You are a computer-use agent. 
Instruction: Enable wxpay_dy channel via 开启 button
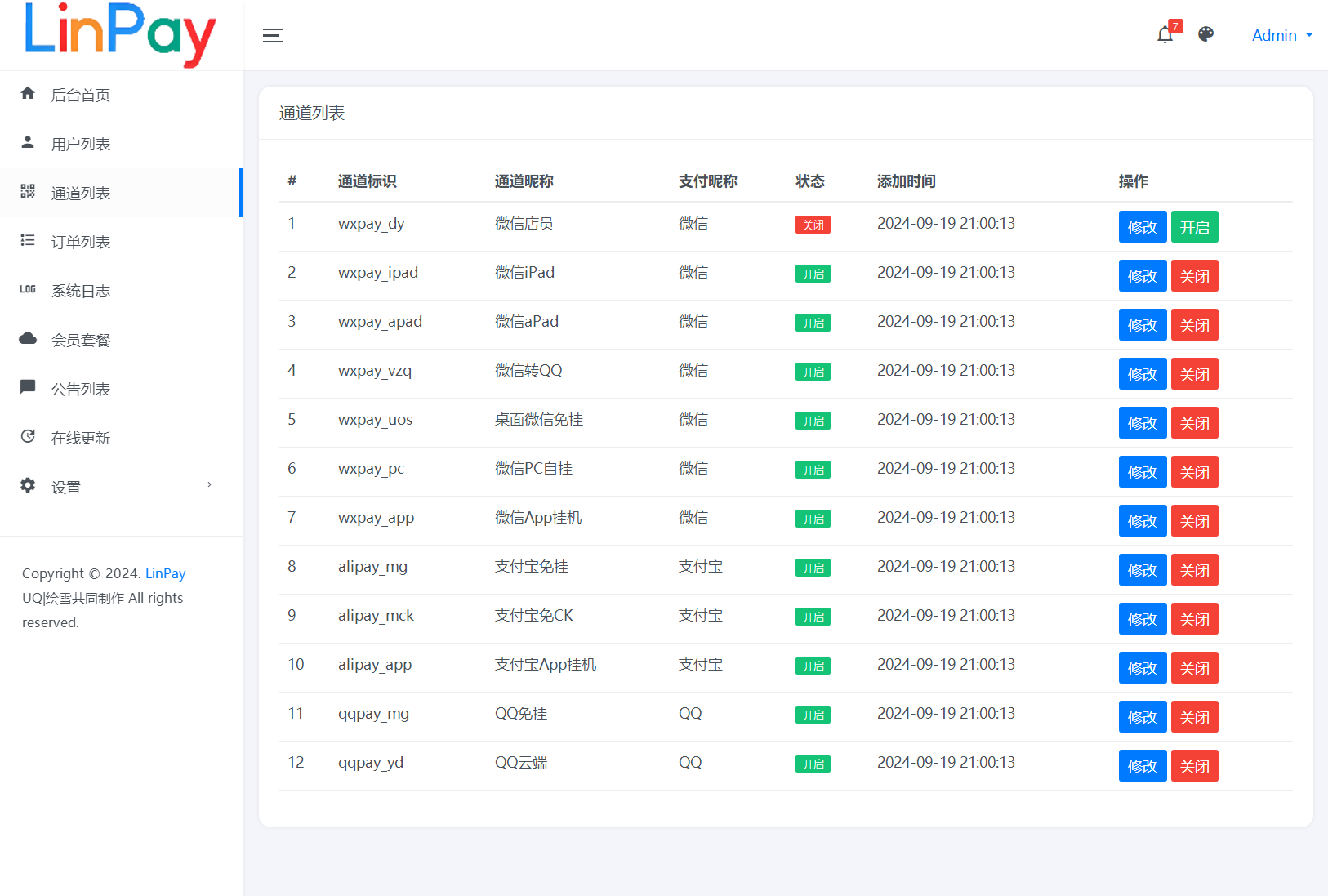point(1194,227)
